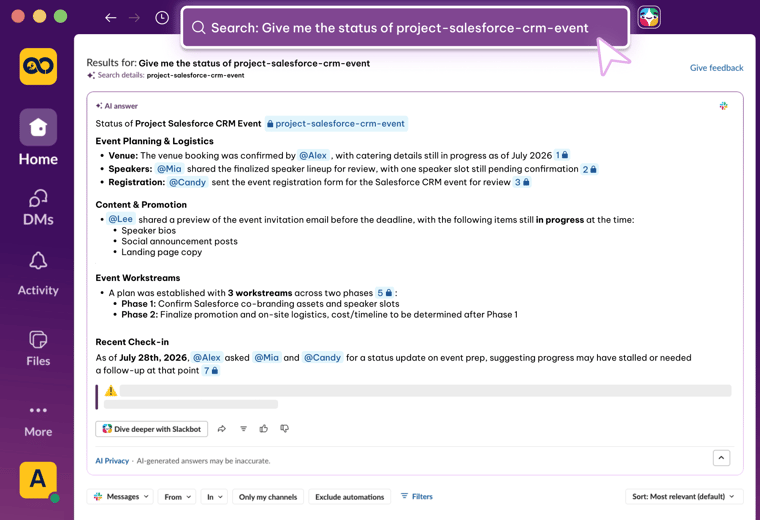Toggle Exclude automations filter
This screenshot has height=520, width=760.
tap(349, 497)
